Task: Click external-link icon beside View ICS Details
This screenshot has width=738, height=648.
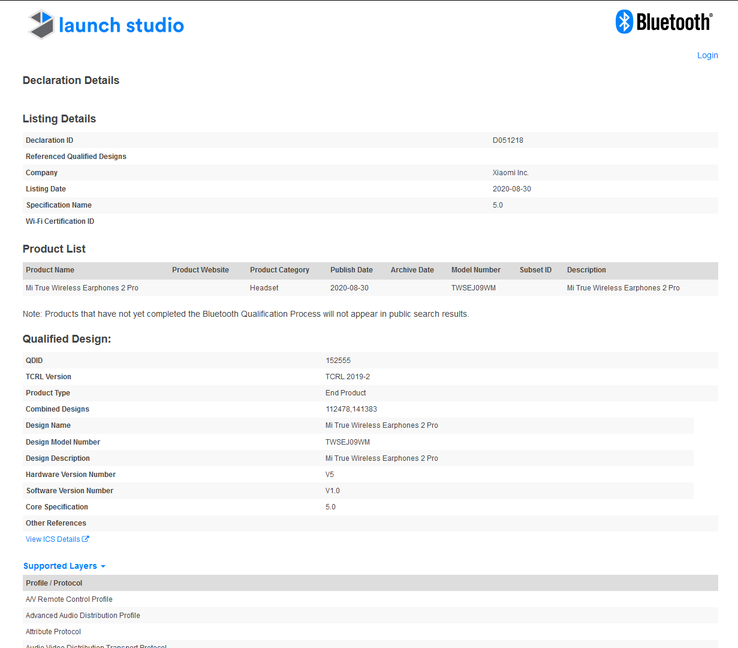Action: [86, 539]
